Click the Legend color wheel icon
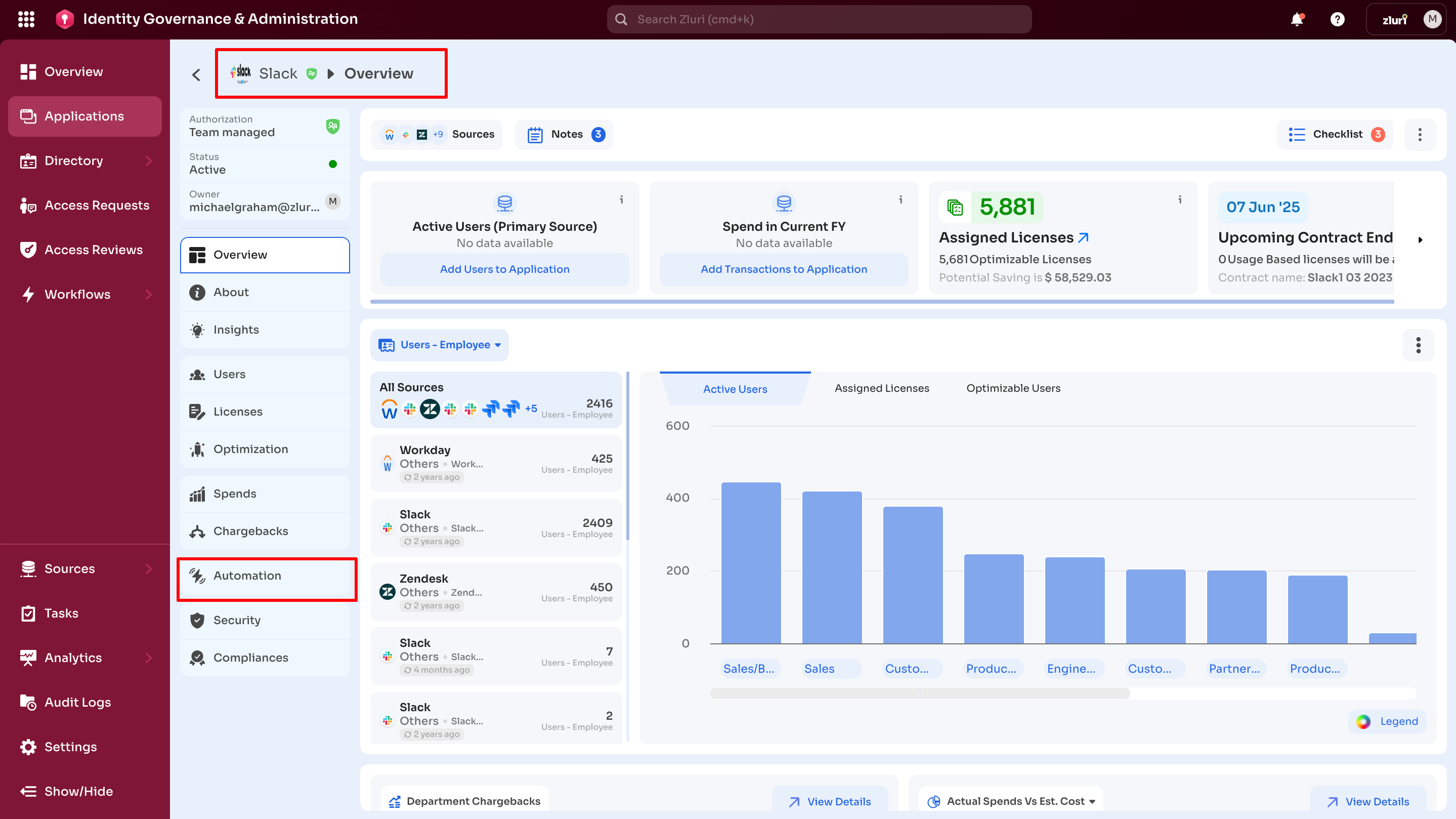Screen dimensions: 1456x819 [1363, 721]
